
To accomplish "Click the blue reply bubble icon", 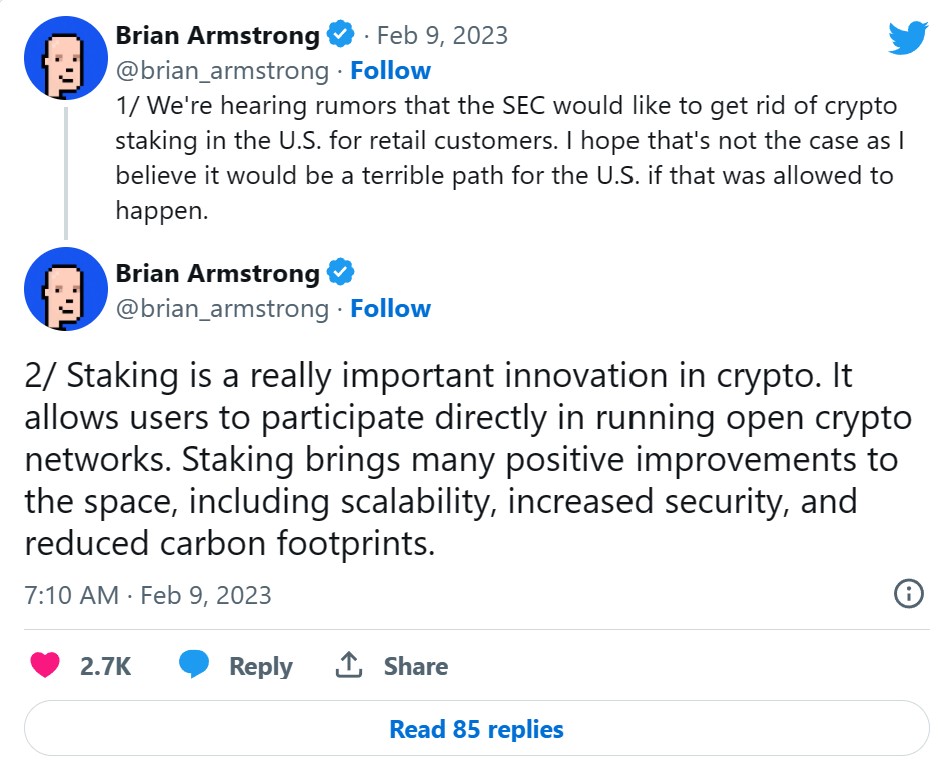I will [x=195, y=665].
